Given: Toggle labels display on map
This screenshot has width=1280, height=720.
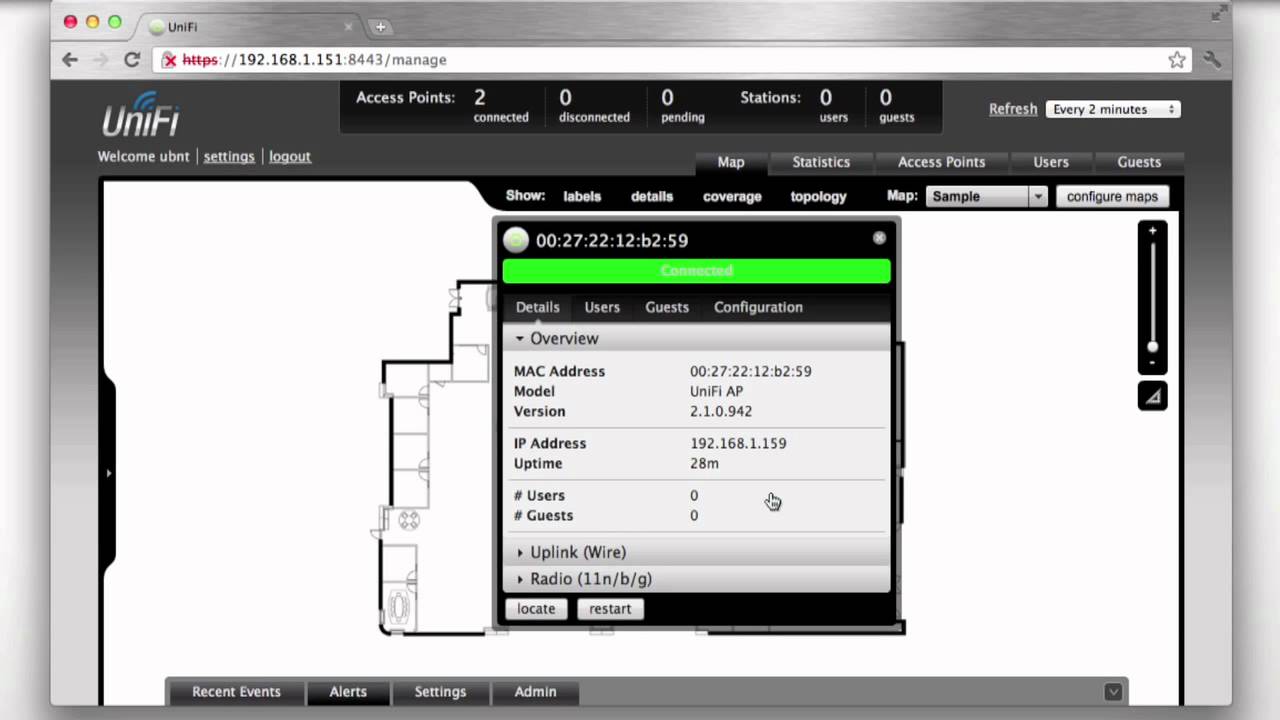Looking at the screenshot, I should (582, 197).
